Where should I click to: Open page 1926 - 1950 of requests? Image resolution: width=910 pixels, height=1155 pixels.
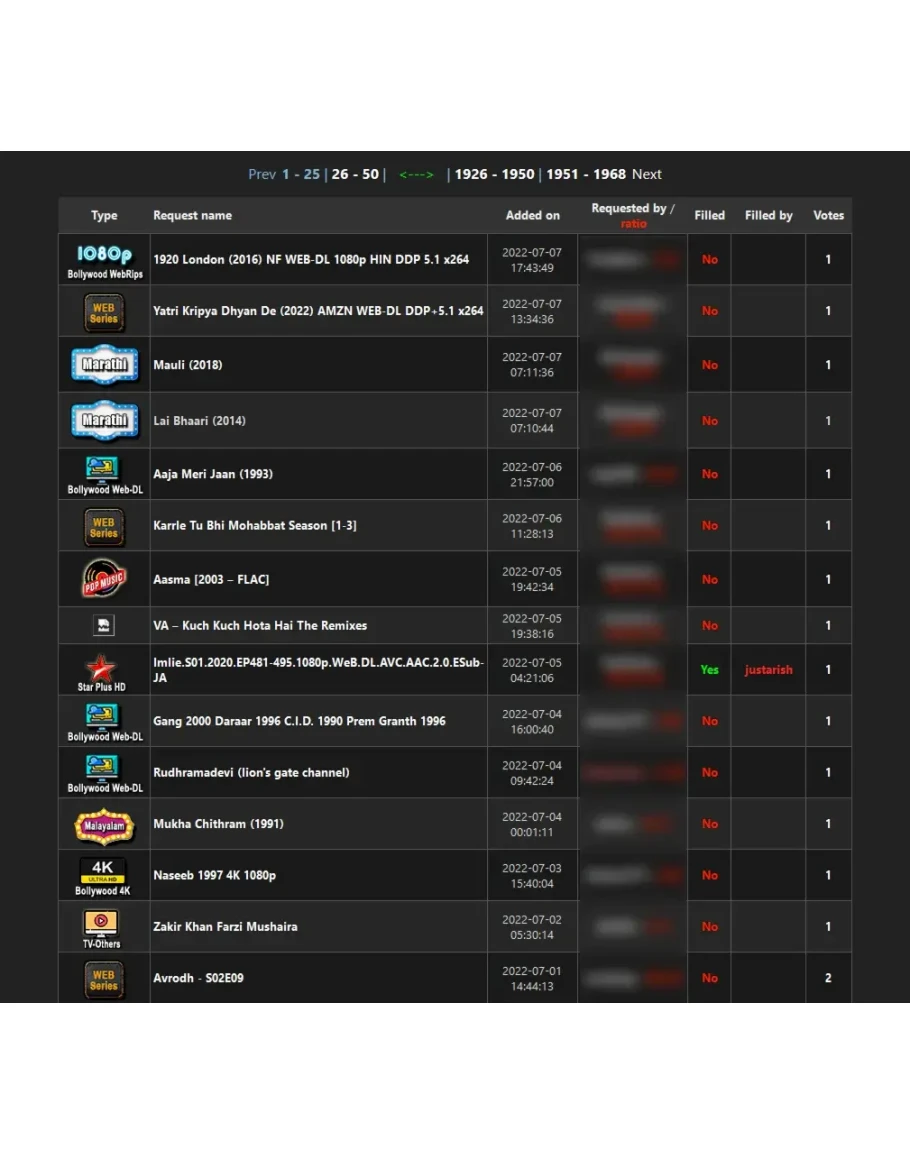coord(494,174)
